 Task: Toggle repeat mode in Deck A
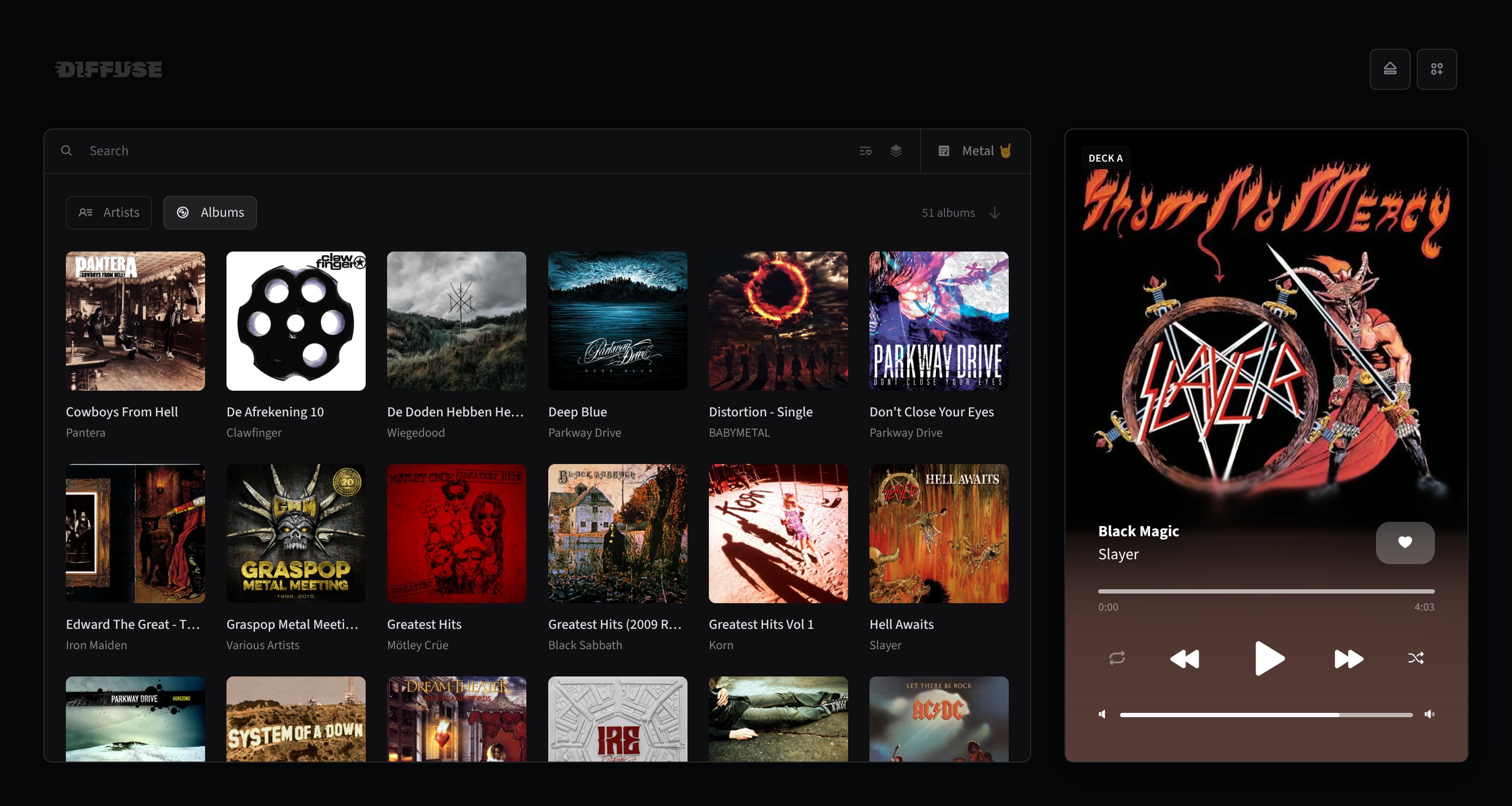[x=1117, y=658]
